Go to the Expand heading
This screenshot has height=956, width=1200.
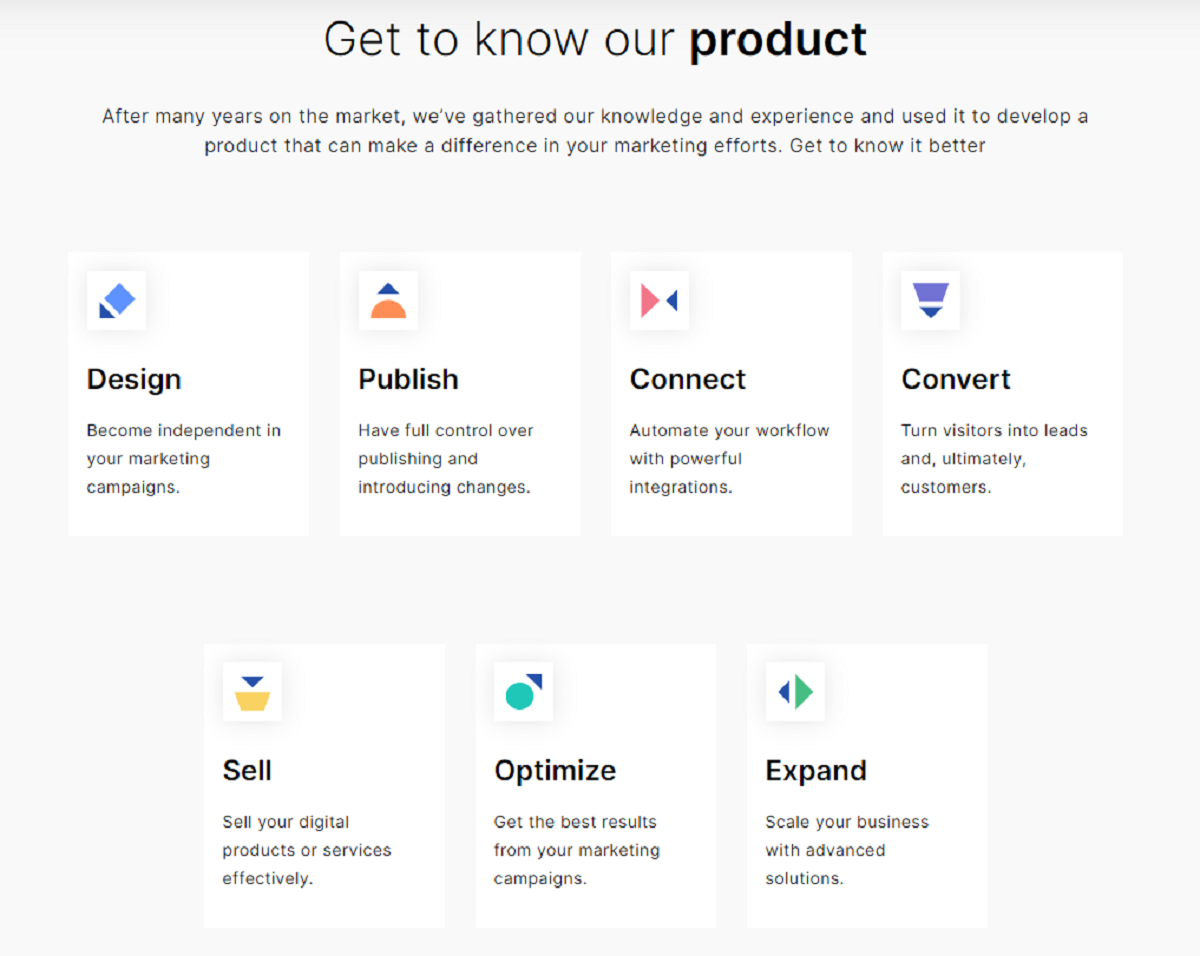pyautogui.click(x=816, y=771)
